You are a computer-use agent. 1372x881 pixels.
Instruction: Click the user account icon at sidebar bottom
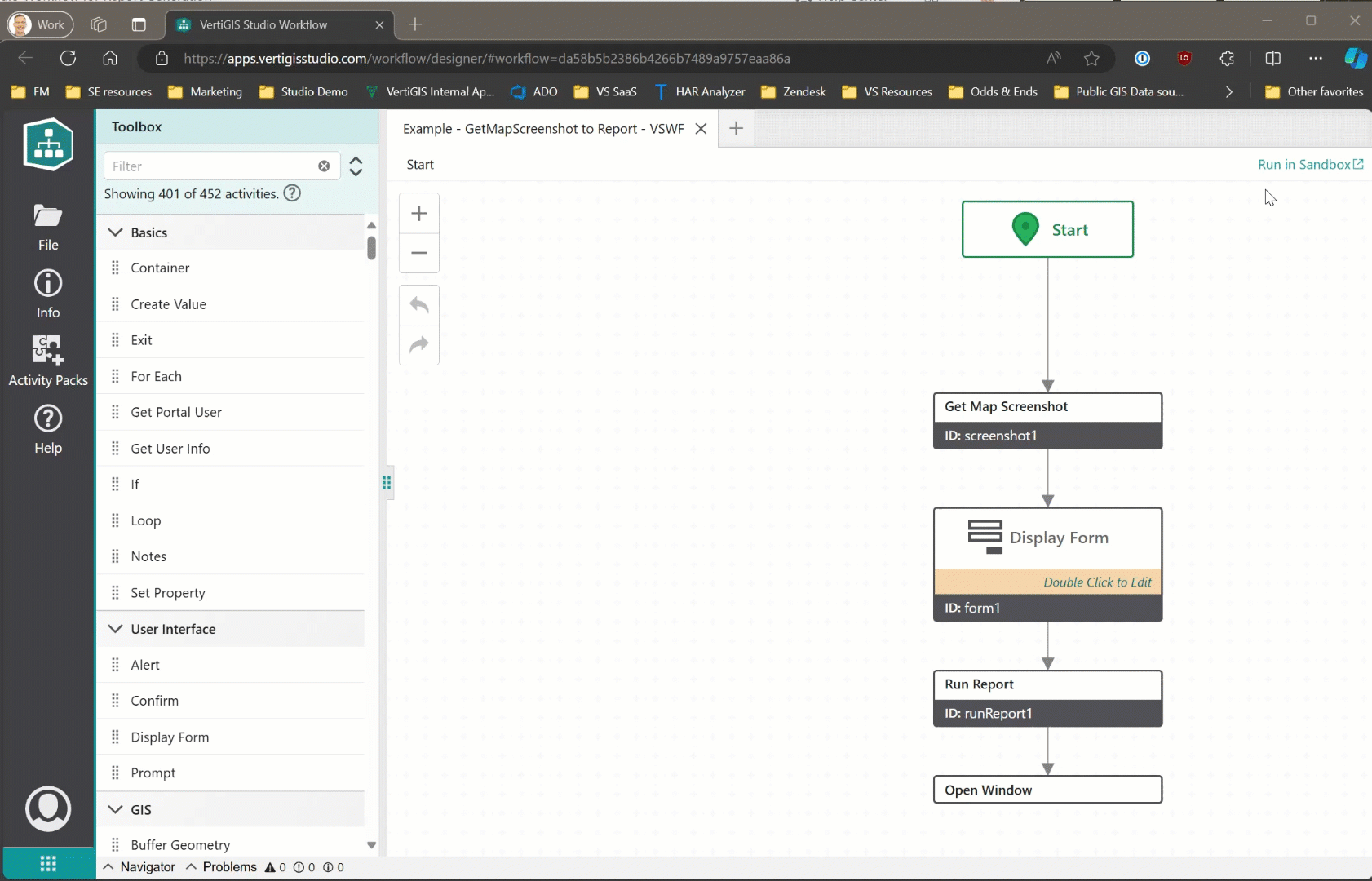tap(48, 808)
